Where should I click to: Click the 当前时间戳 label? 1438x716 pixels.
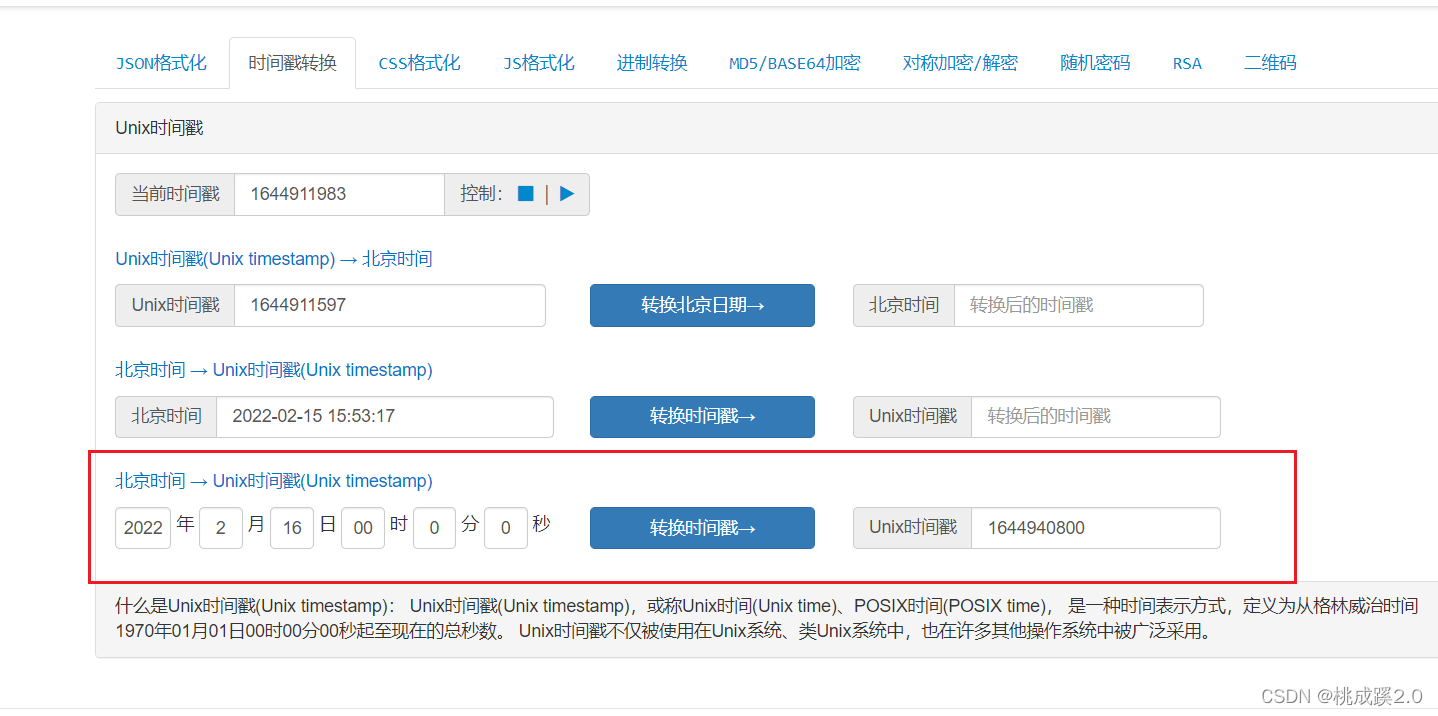[175, 194]
